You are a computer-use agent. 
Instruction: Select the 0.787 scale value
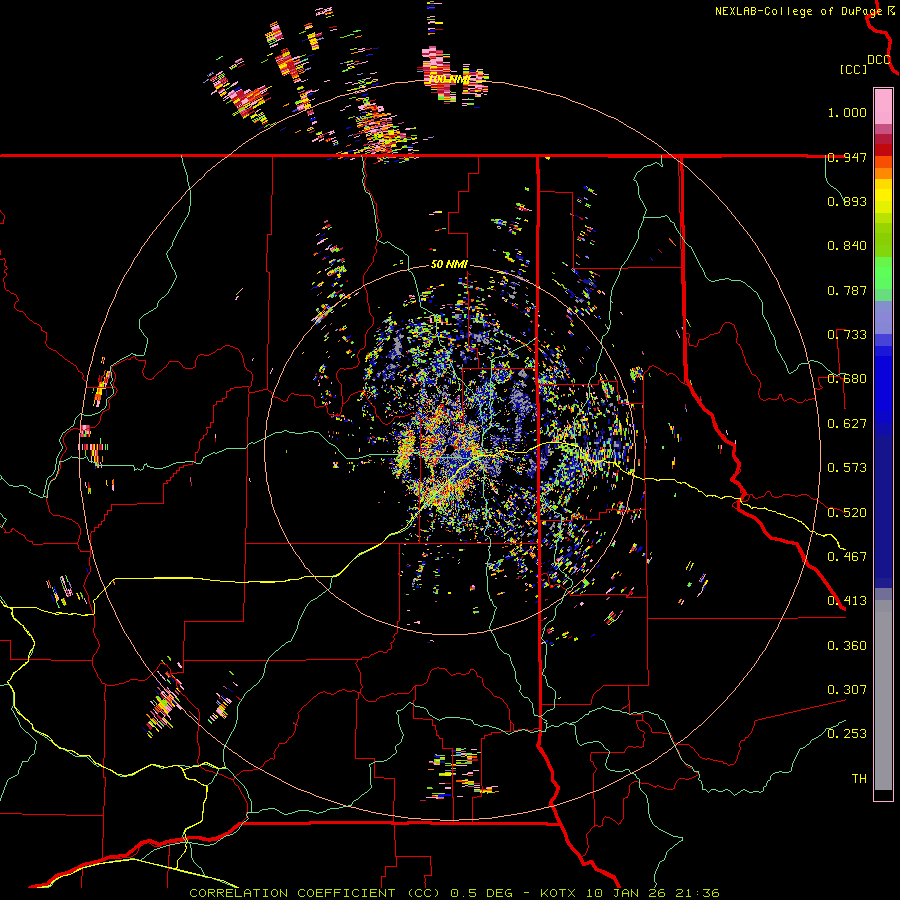pyautogui.click(x=847, y=290)
